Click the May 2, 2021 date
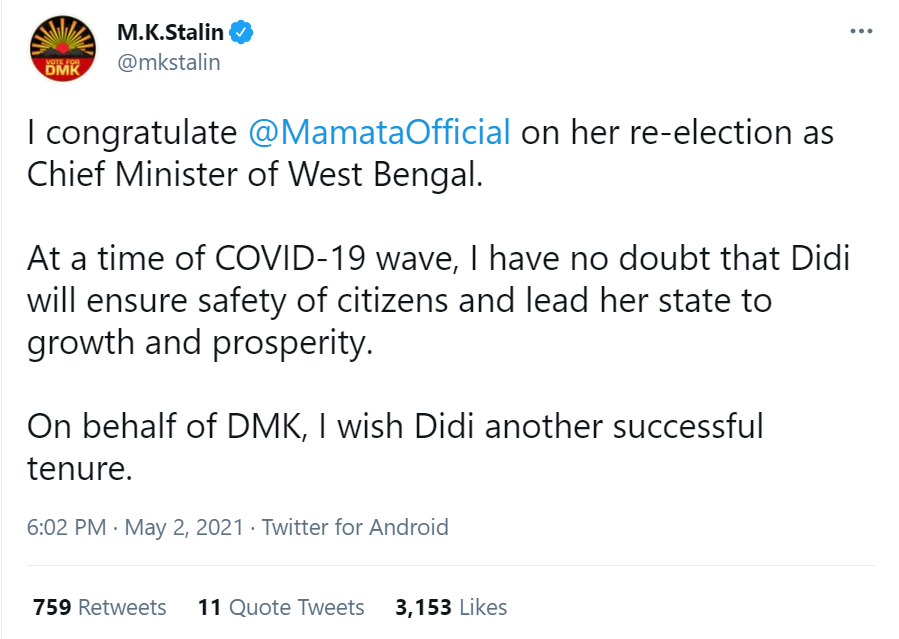The width and height of the screenshot is (899, 639). [x=184, y=527]
